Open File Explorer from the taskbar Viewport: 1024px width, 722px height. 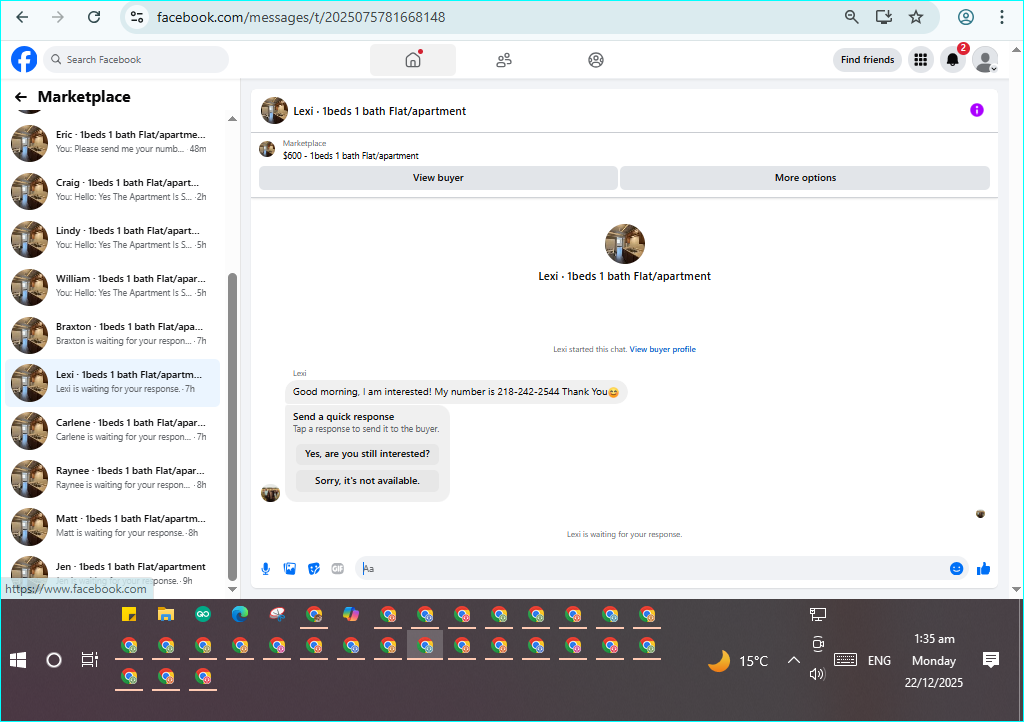click(166, 614)
